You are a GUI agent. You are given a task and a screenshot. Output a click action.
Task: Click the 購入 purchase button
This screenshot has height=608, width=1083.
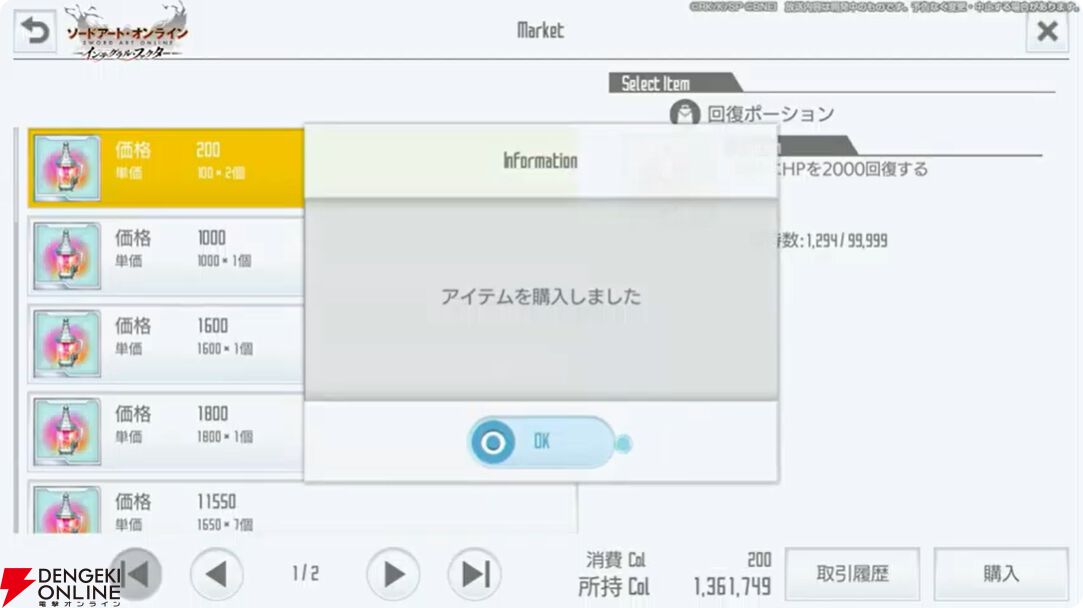click(1001, 574)
